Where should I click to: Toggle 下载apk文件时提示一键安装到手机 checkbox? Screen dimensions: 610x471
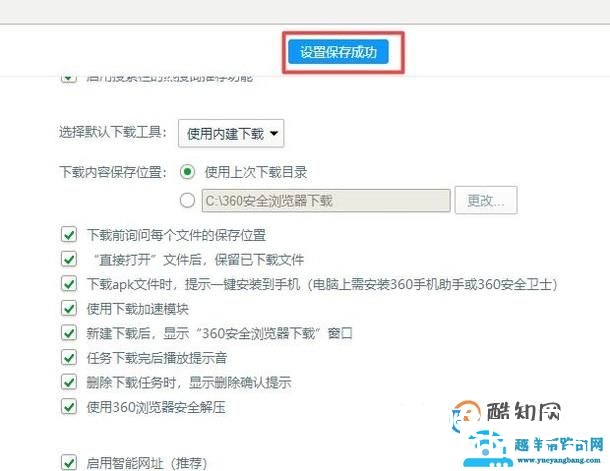[x=69, y=284]
